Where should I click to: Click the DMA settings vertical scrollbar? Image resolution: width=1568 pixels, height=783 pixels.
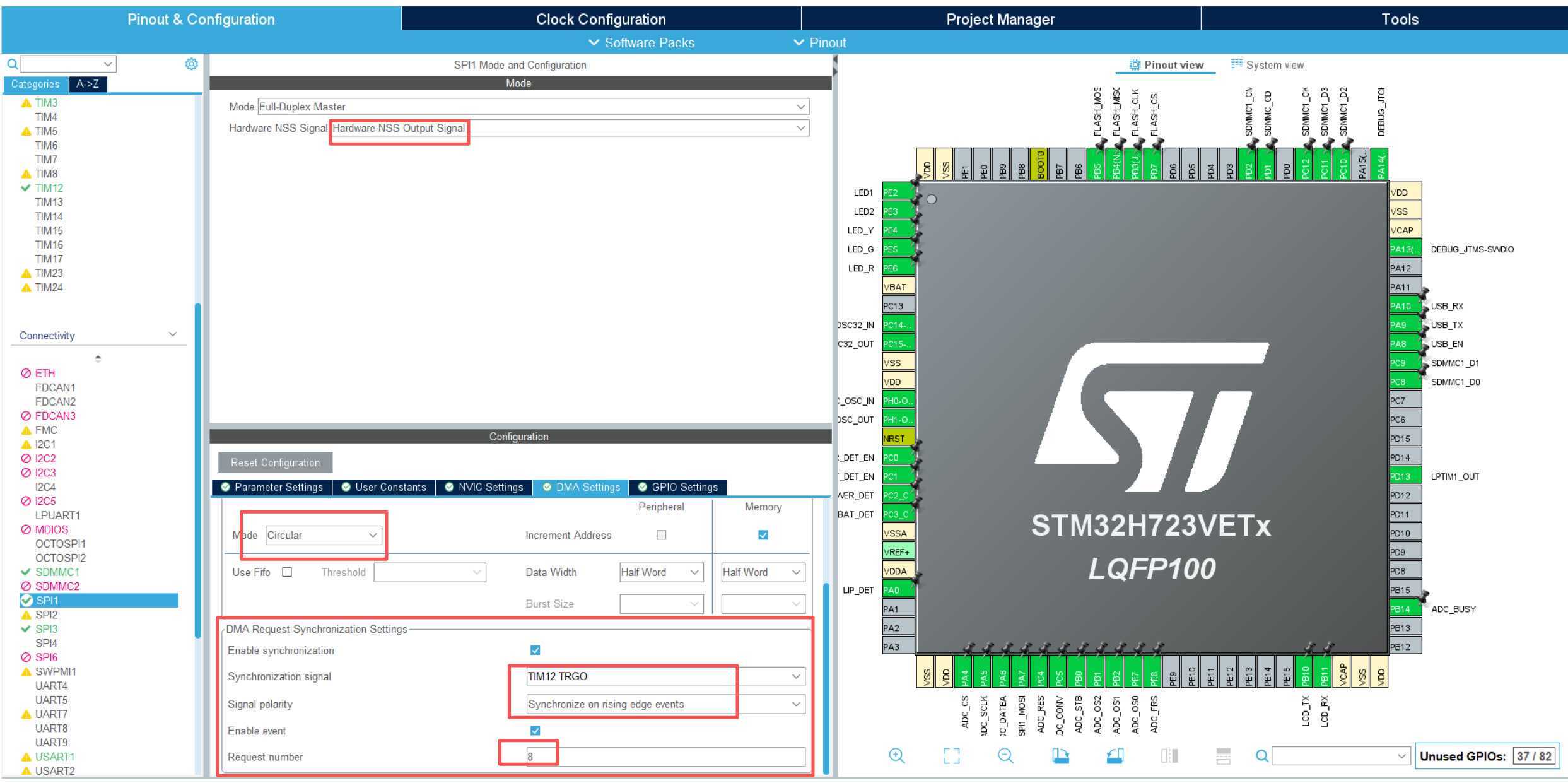click(826, 678)
